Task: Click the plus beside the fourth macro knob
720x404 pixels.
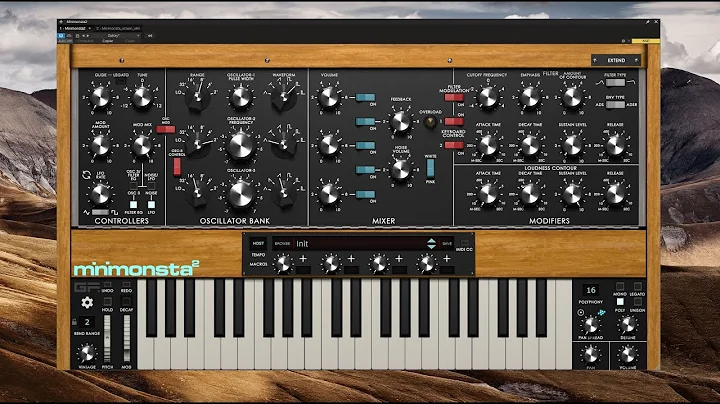Action: (447, 259)
